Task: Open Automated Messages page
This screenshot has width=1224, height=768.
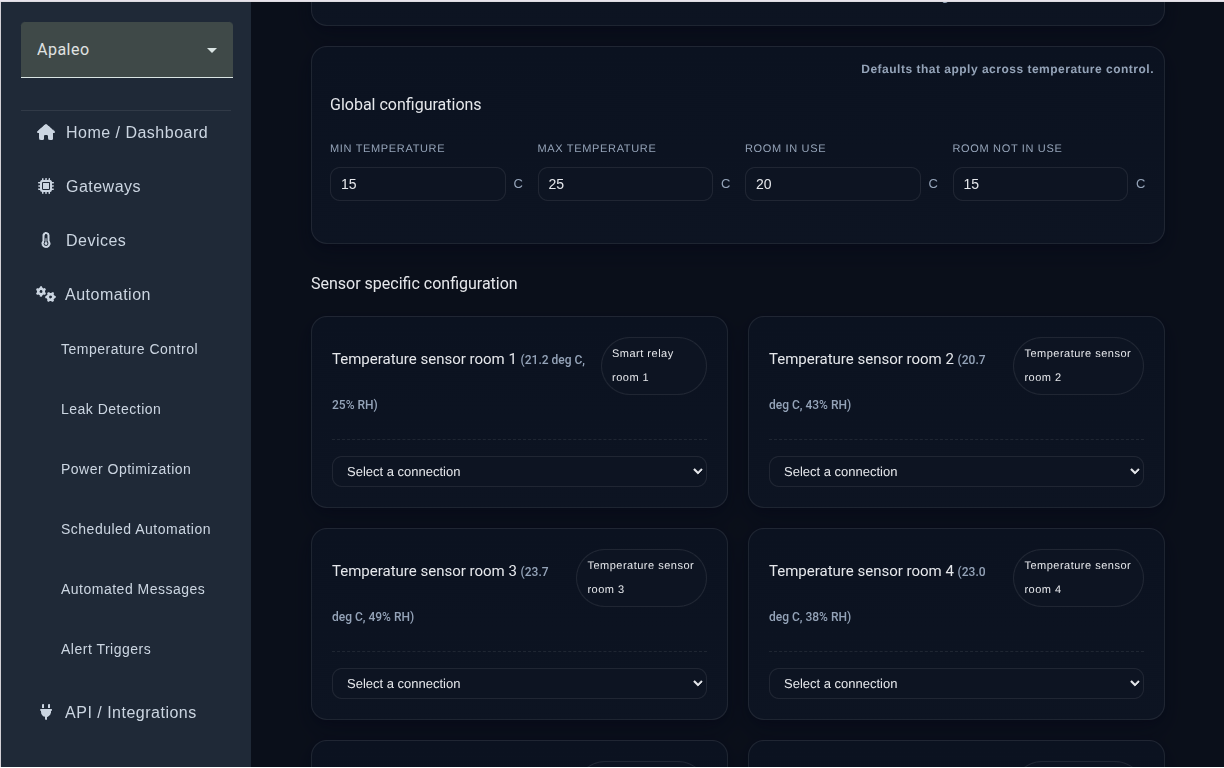Action: [133, 589]
